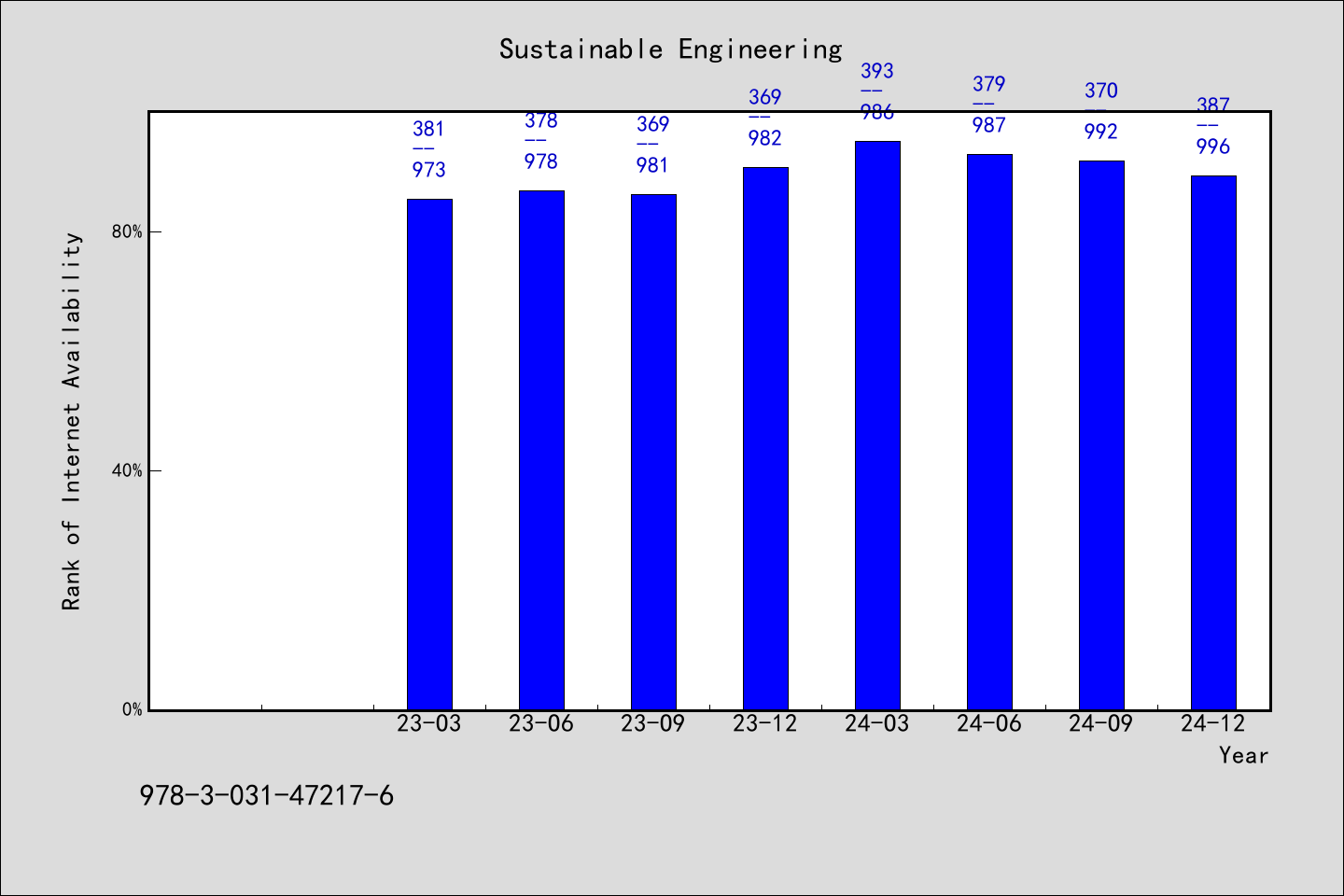Image resolution: width=1344 pixels, height=896 pixels.
Task: Select the blue bar for 24-12
Action: coord(1213,442)
